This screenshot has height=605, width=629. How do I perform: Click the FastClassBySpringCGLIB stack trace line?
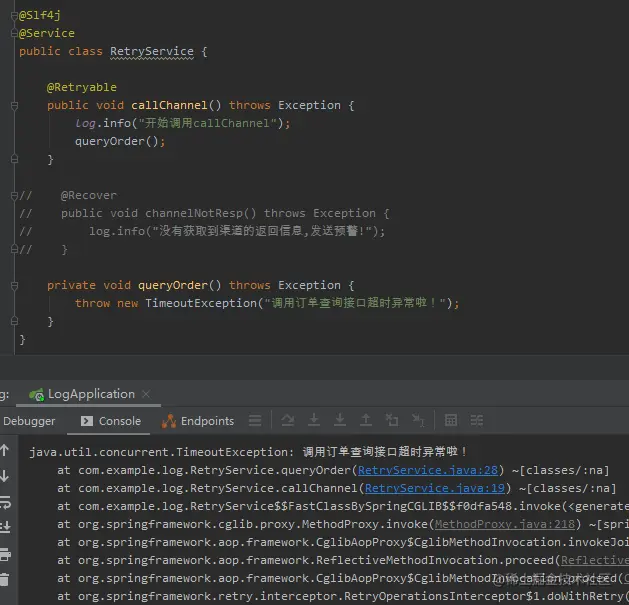click(343, 506)
